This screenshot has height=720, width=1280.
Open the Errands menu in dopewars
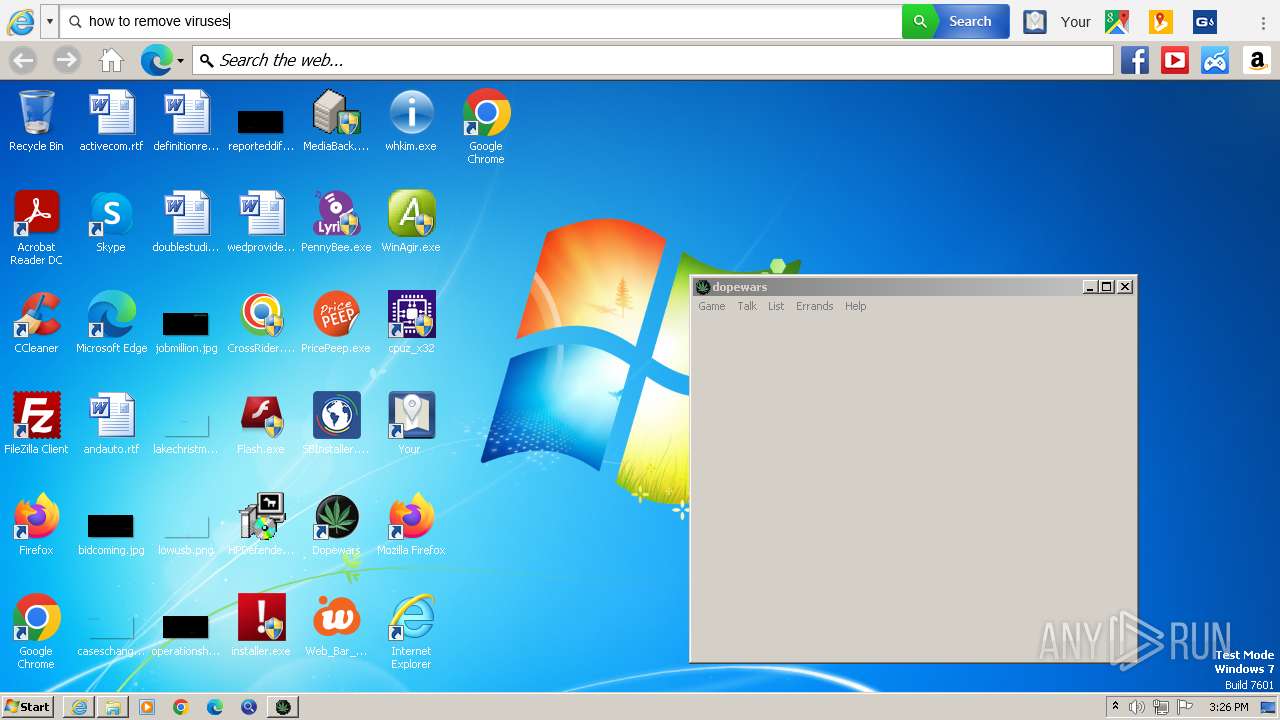coord(814,306)
